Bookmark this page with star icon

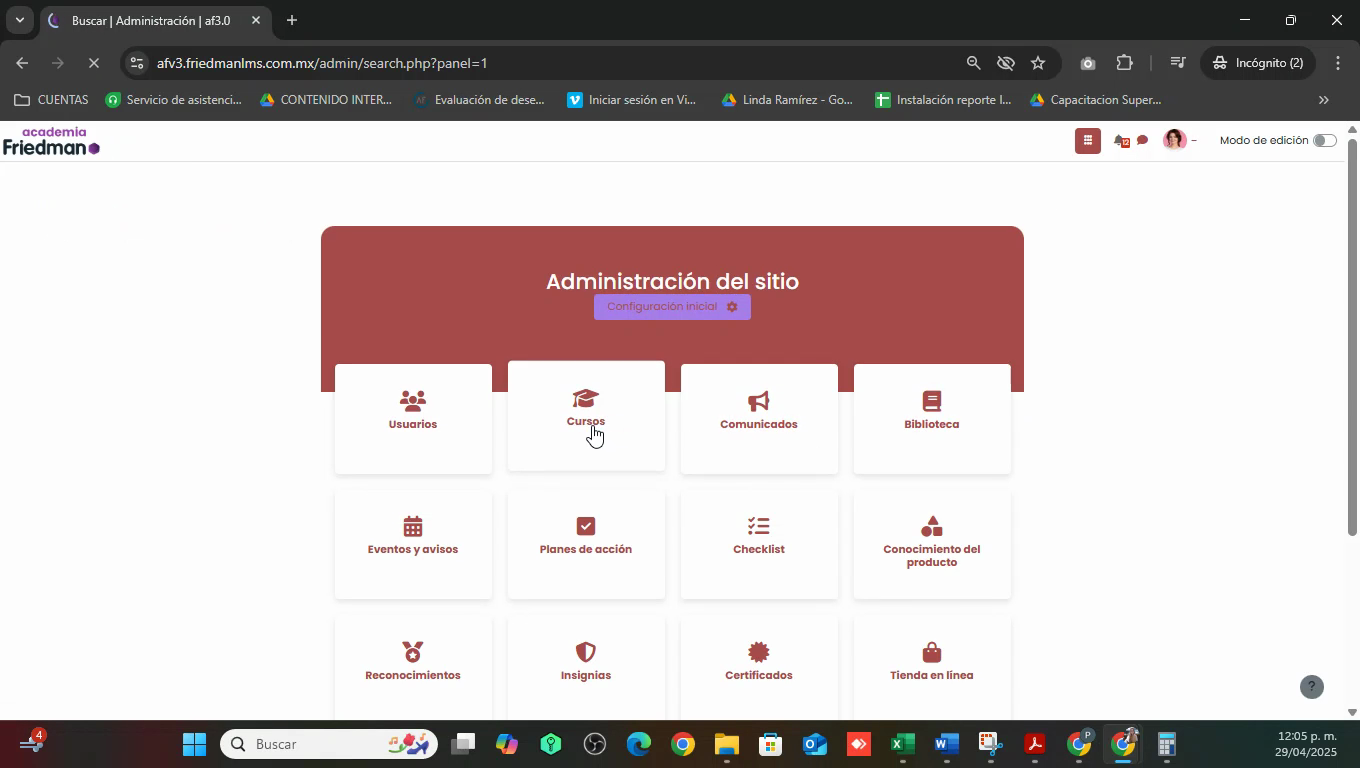(1038, 63)
